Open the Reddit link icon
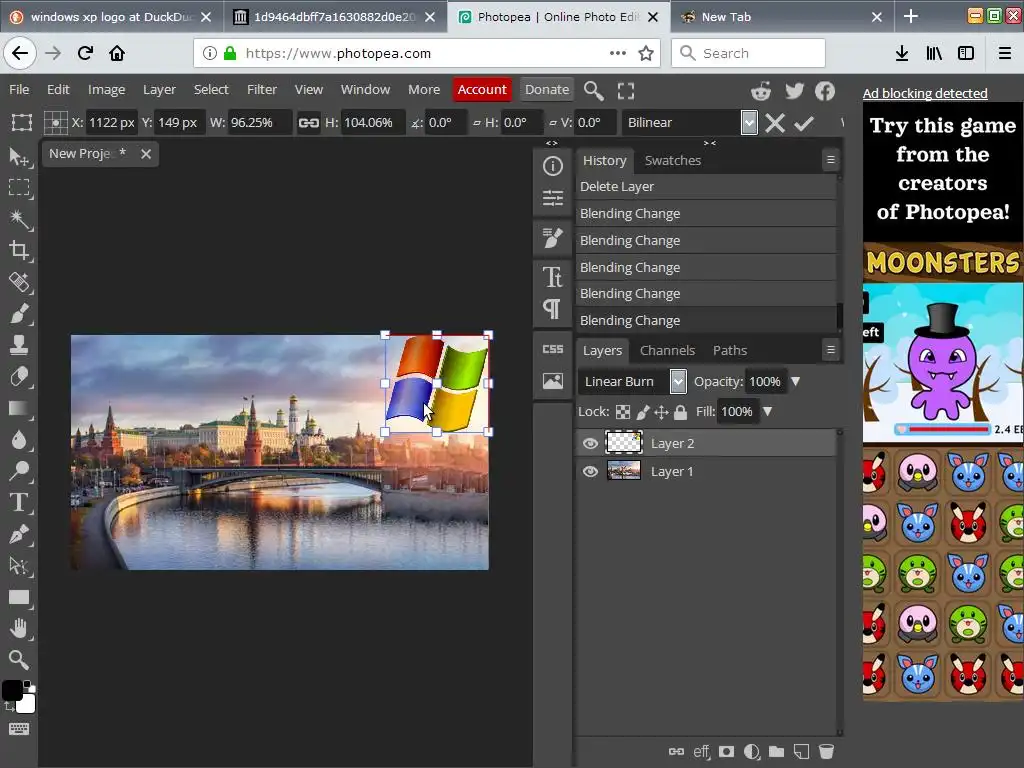 click(761, 91)
